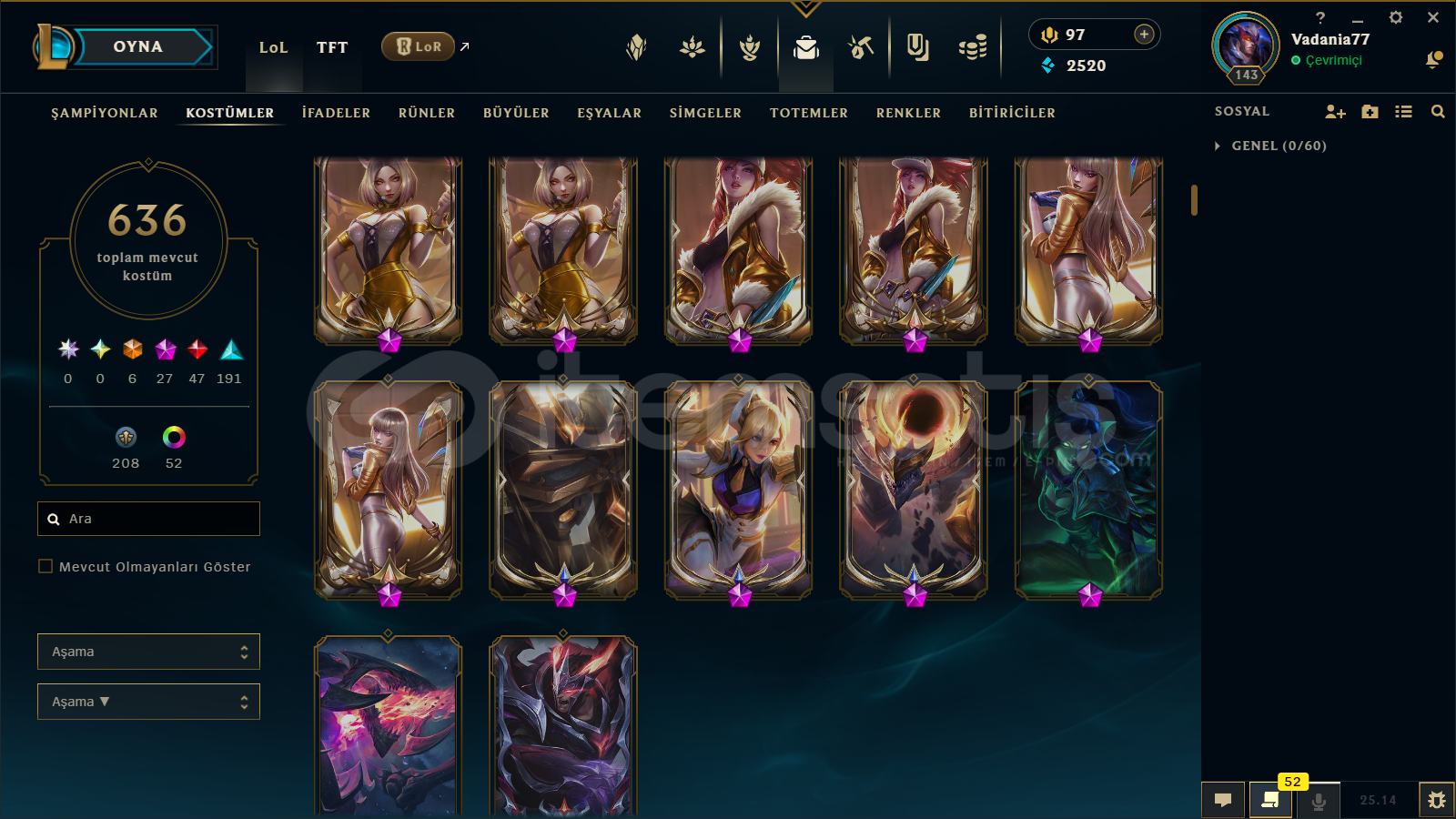Image resolution: width=1456 pixels, height=819 pixels.
Task: Open the Collection backpack icon
Action: (806, 46)
